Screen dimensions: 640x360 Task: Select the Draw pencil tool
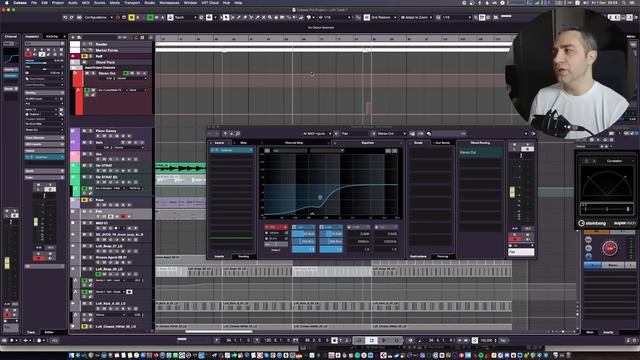click(239, 18)
